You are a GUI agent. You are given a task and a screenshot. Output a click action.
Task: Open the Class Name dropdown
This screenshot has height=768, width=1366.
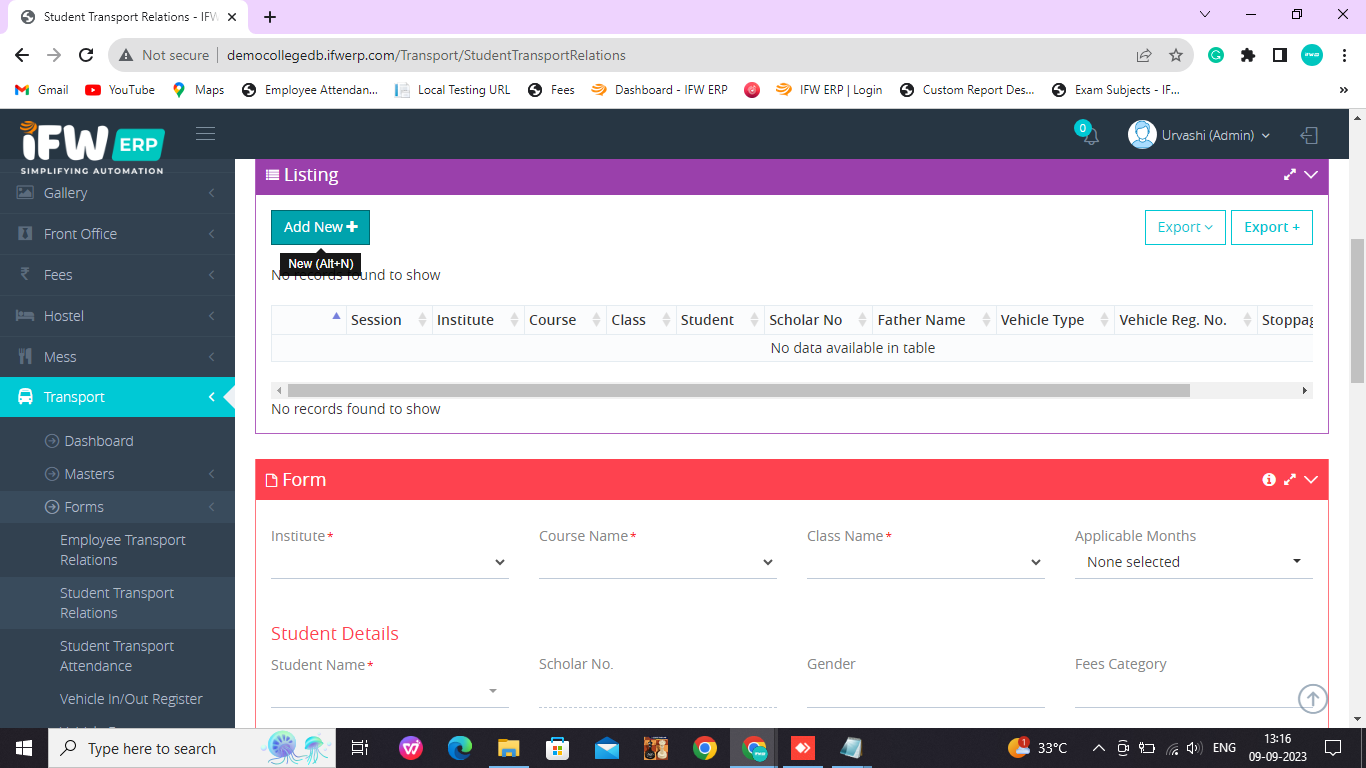[x=926, y=562]
